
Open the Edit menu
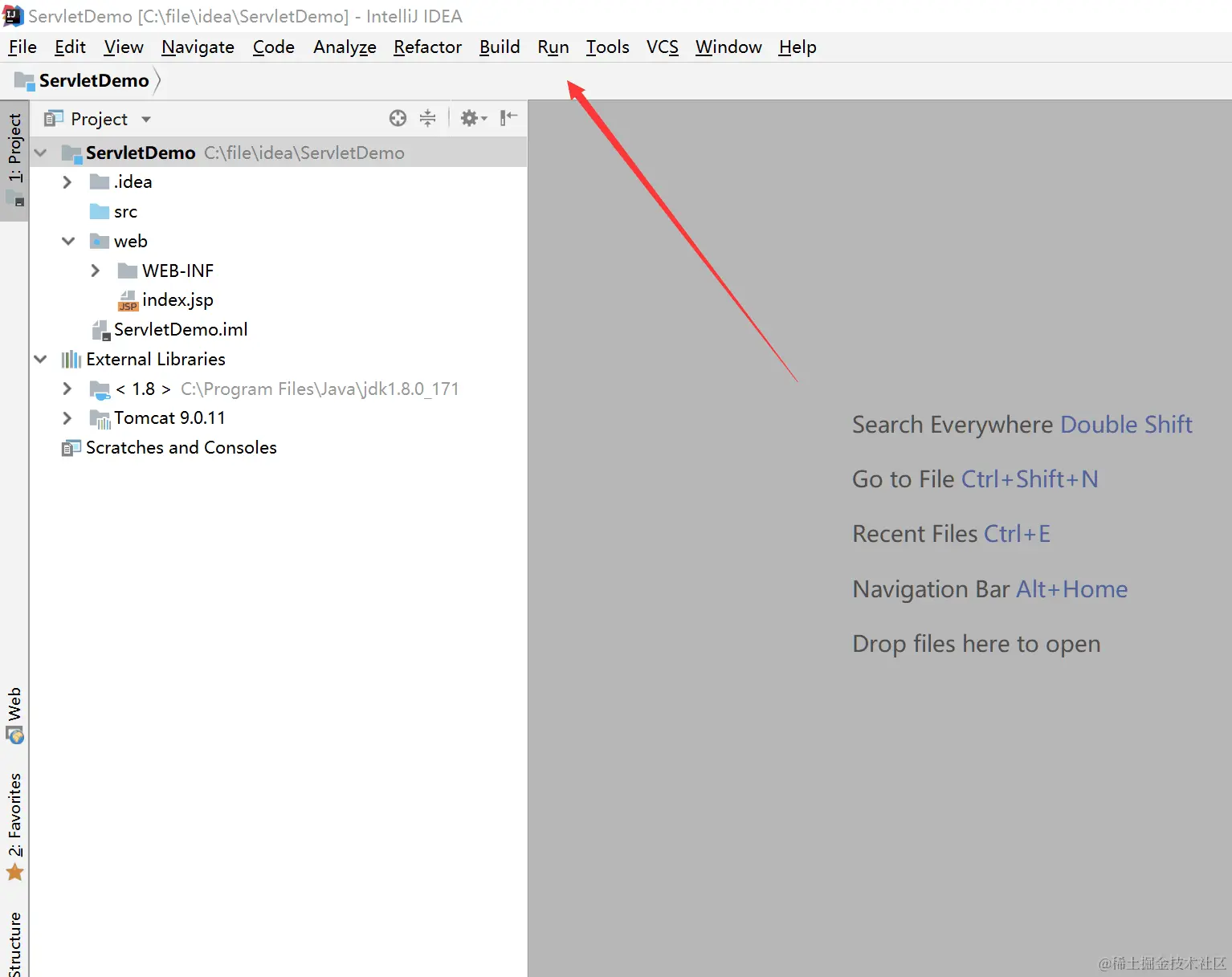click(x=70, y=47)
